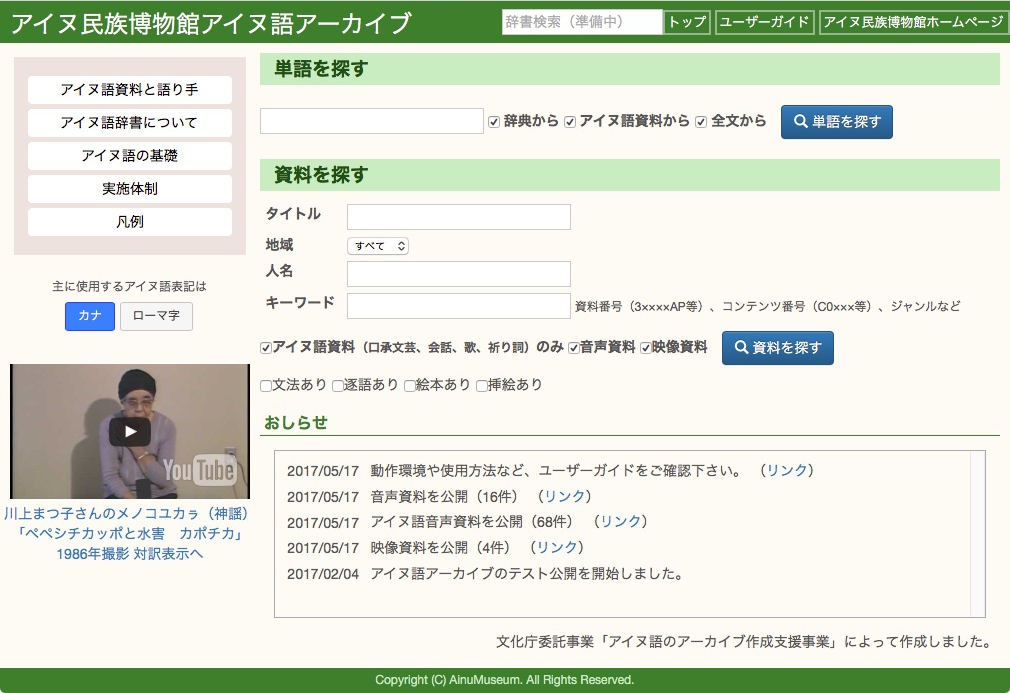Open the 凡例 sidebar item
Image resolution: width=1010 pixels, height=693 pixels.
(x=130, y=222)
